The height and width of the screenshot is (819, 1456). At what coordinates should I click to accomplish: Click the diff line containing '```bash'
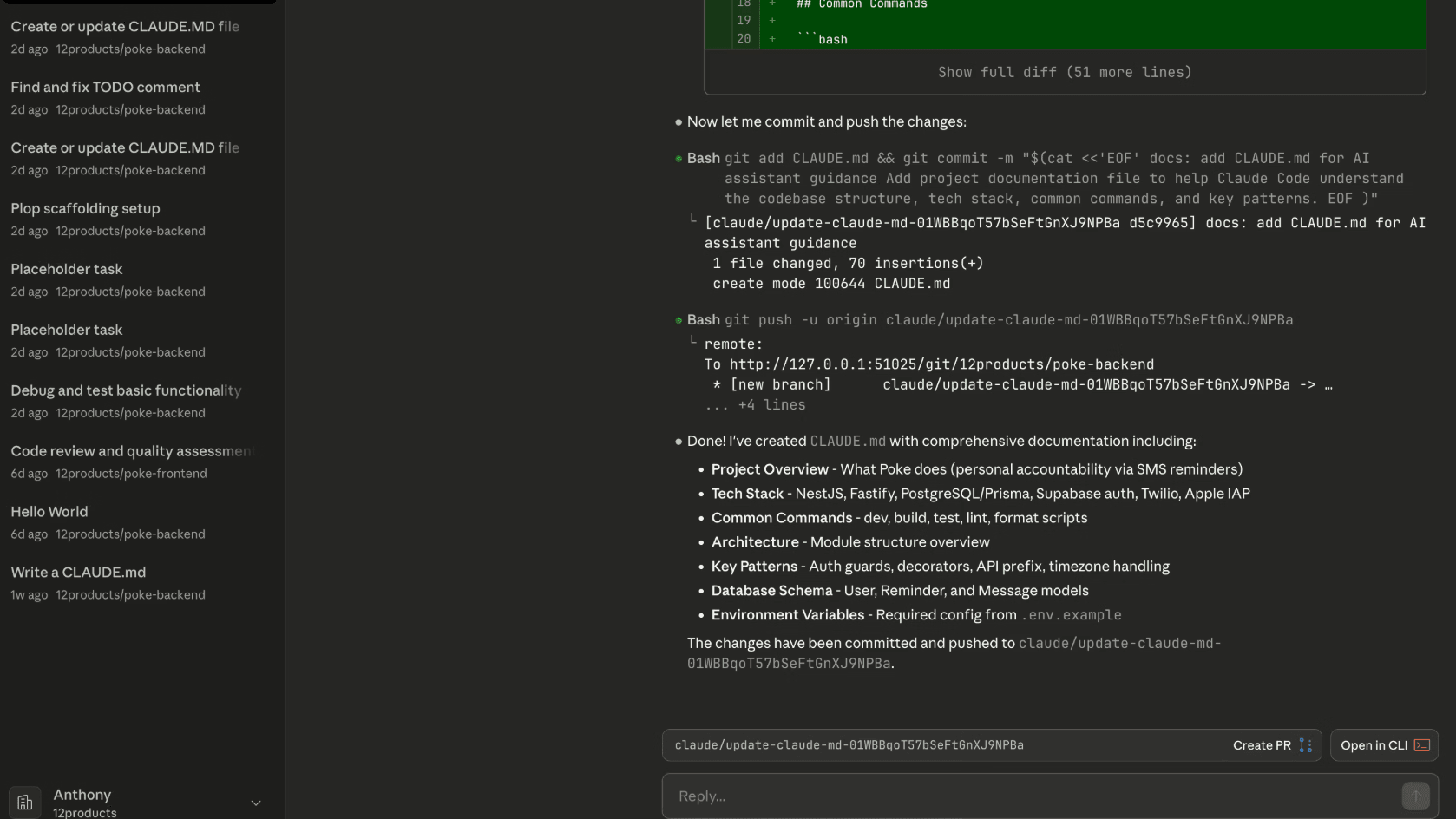click(x=1065, y=39)
